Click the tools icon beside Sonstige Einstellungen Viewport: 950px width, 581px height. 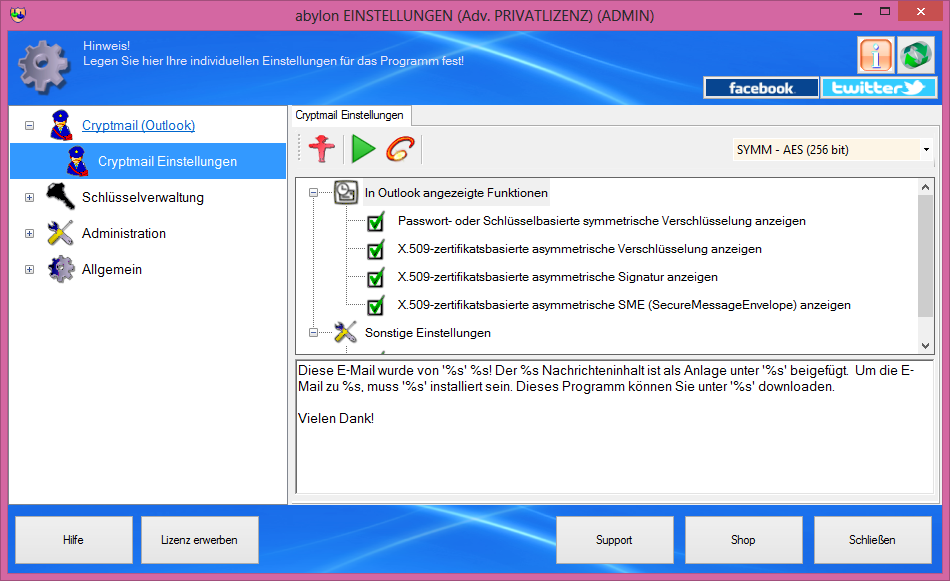(x=345, y=332)
